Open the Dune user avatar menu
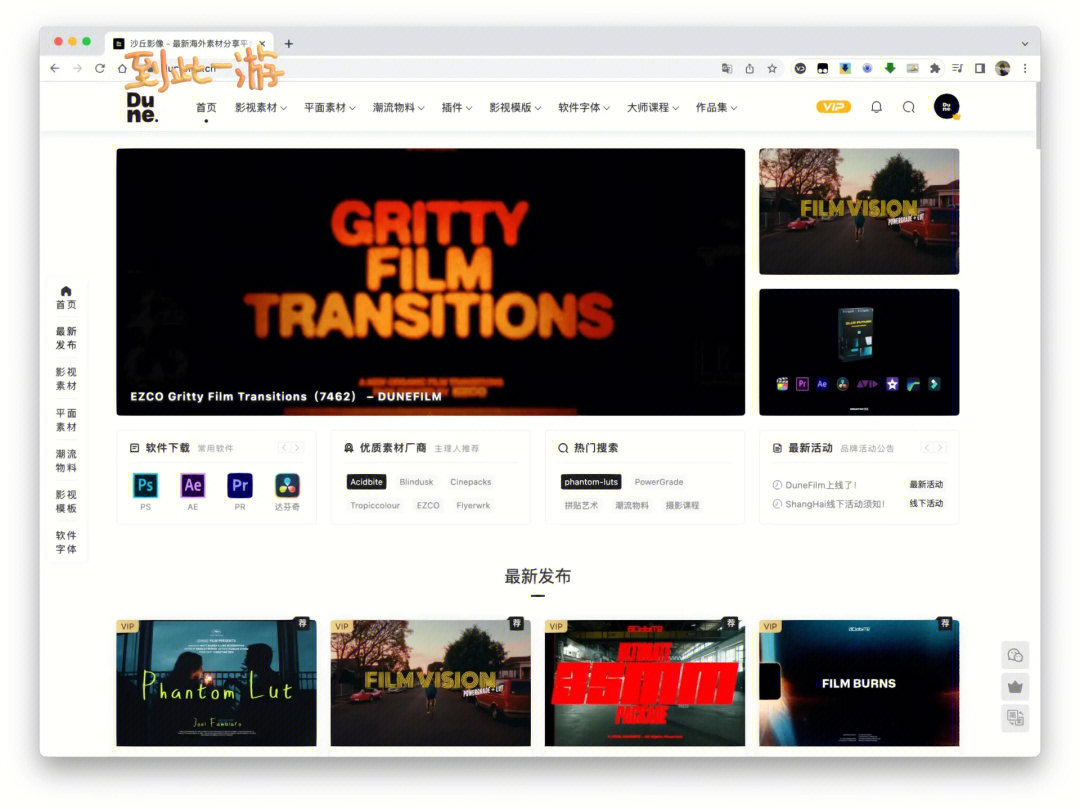The image size is (1080, 809). [x=946, y=107]
